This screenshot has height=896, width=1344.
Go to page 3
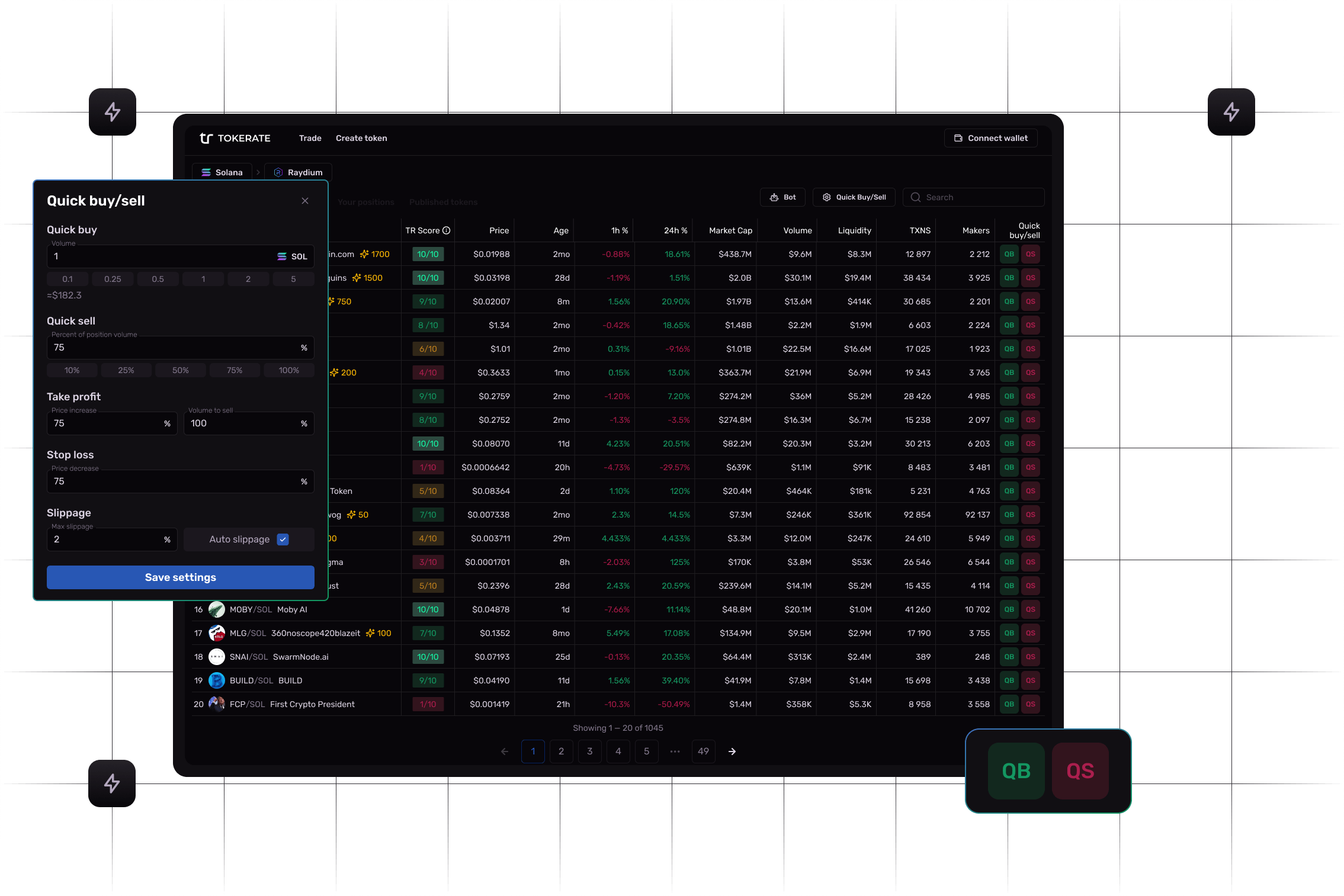(590, 752)
